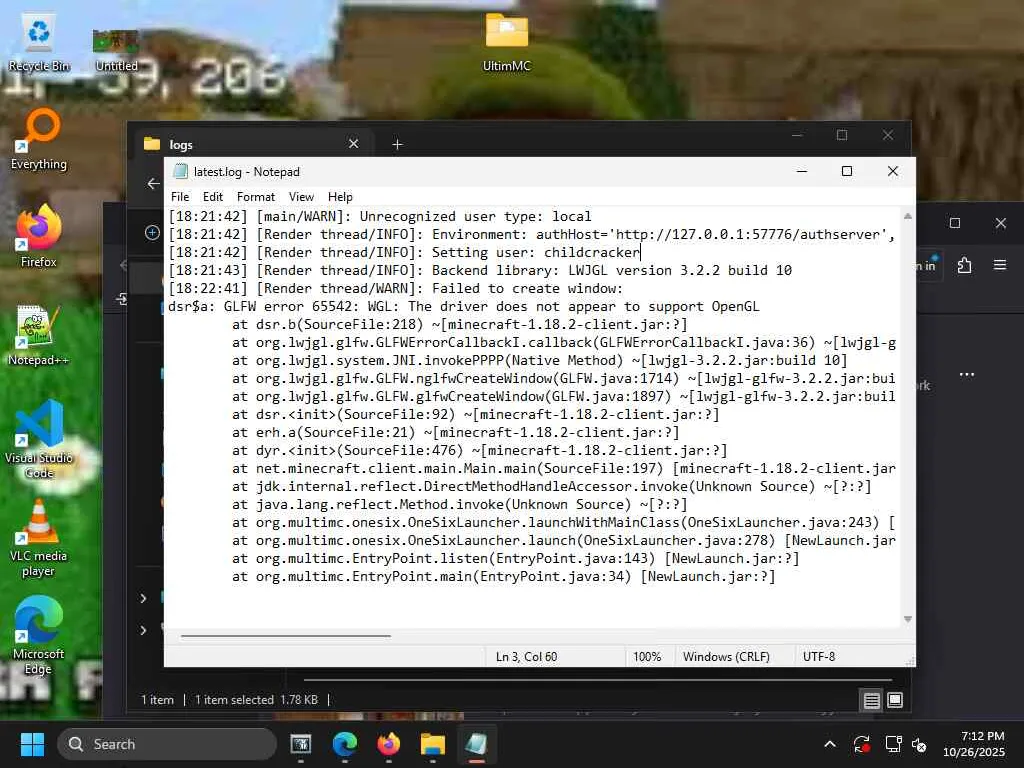Expand the upper collapsed navigation tree item
Screen dimensions: 1024x768
143,598
